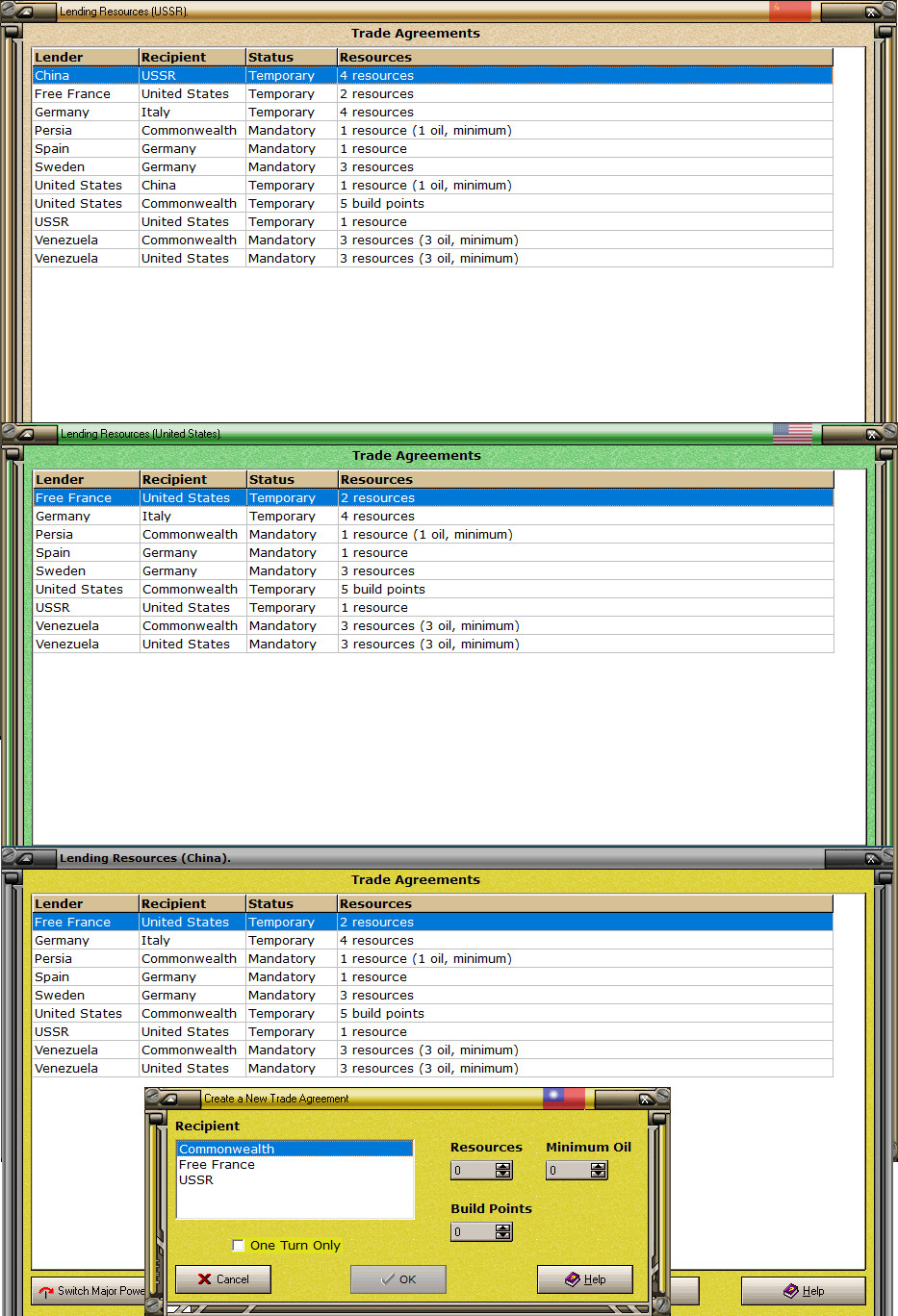Select Persia to Commonwealth row in the USSR window
Viewport: 898px width, 1316px height.
pyautogui.click(x=432, y=130)
